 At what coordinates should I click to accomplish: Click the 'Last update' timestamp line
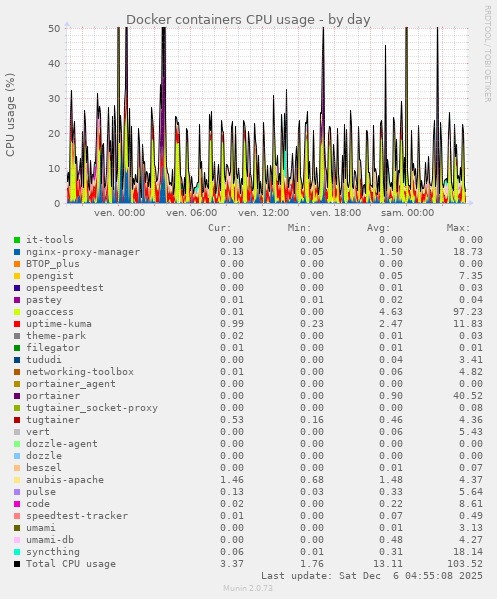372,576
